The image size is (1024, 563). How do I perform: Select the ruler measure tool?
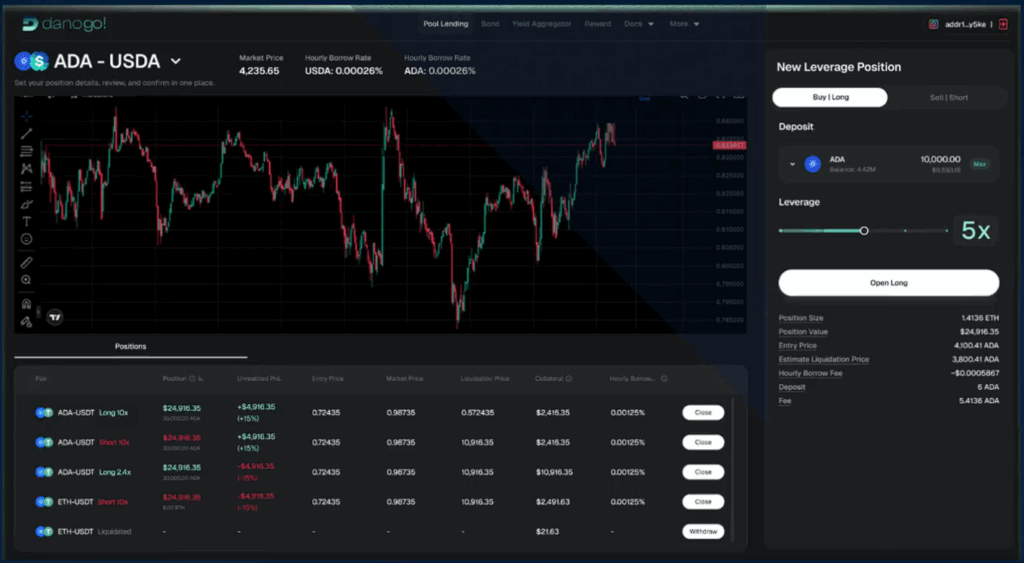(27, 262)
